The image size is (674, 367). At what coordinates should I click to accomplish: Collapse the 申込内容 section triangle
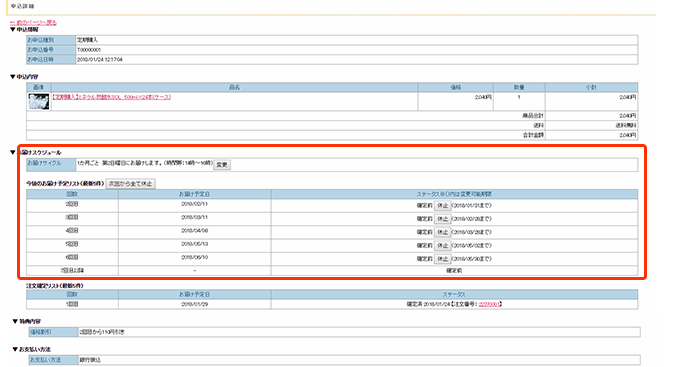coord(12,77)
